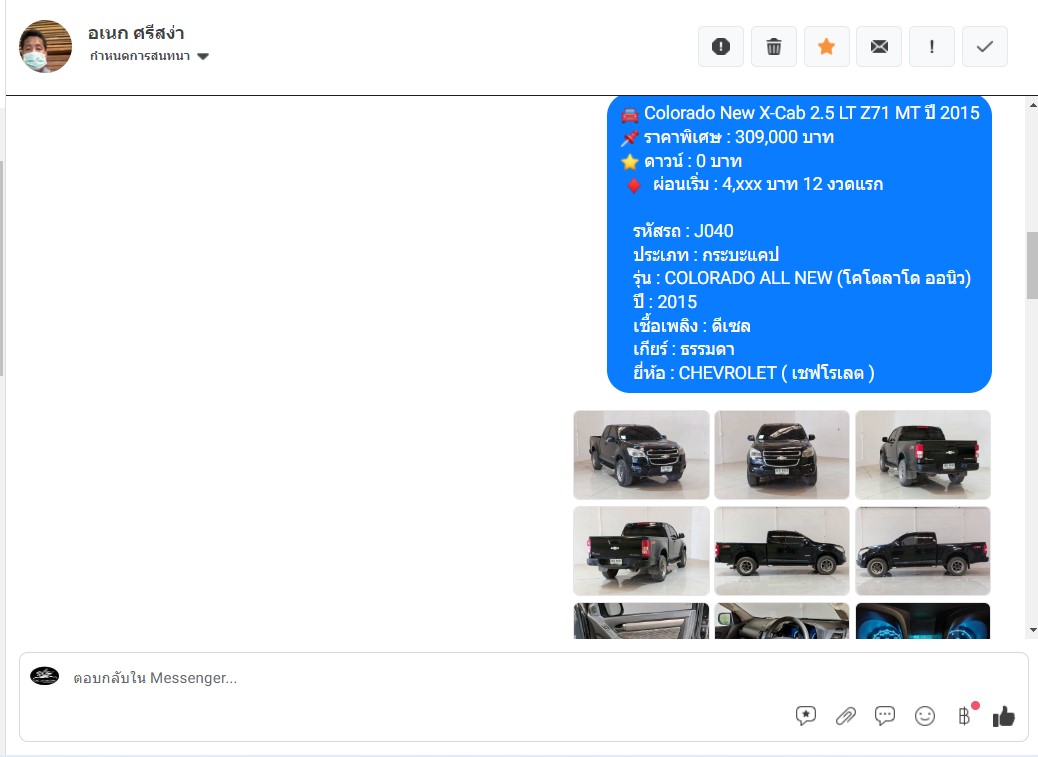Viewport: 1038px width, 757px height.
Task: Open payment request baht icon
Action: (x=965, y=716)
